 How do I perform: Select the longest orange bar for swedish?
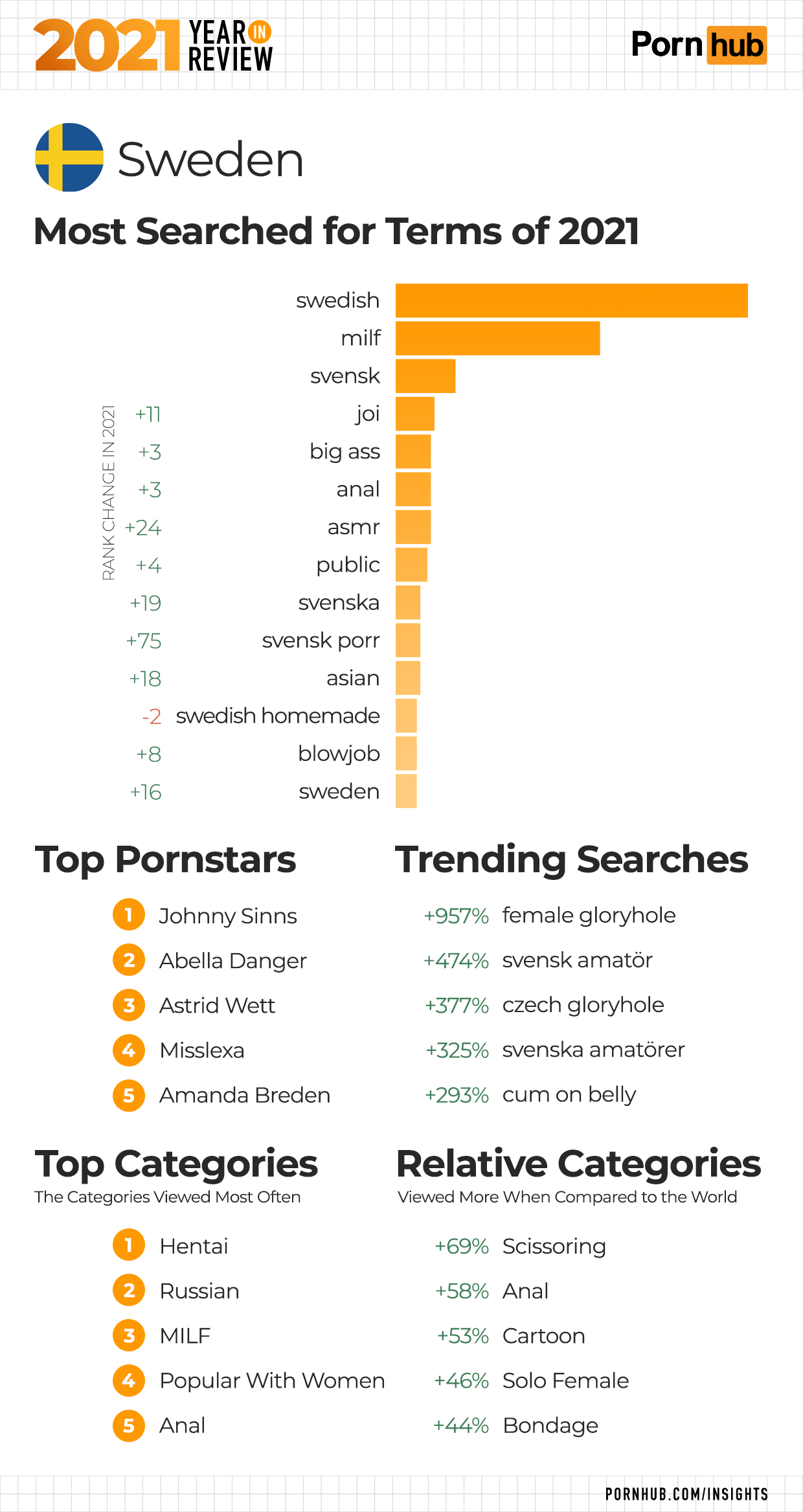point(571,300)
